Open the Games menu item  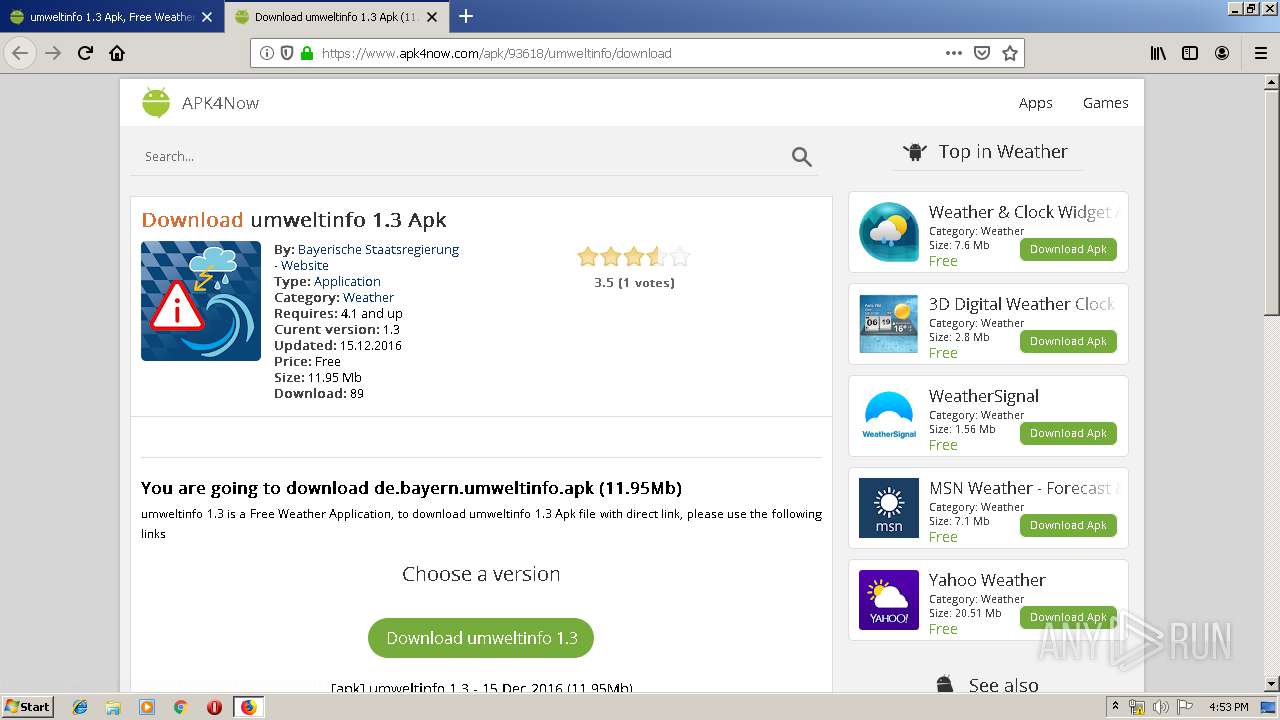pyautogui.click(x=1105, y=103)
